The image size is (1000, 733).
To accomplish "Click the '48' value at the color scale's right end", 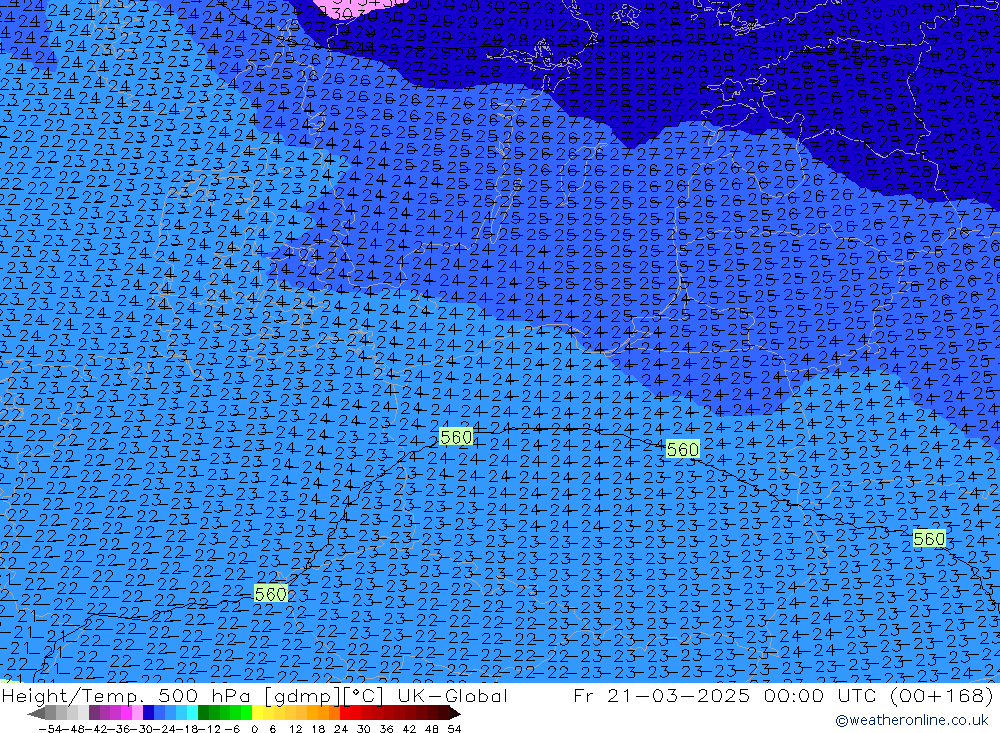I will (x=431, y=728).
